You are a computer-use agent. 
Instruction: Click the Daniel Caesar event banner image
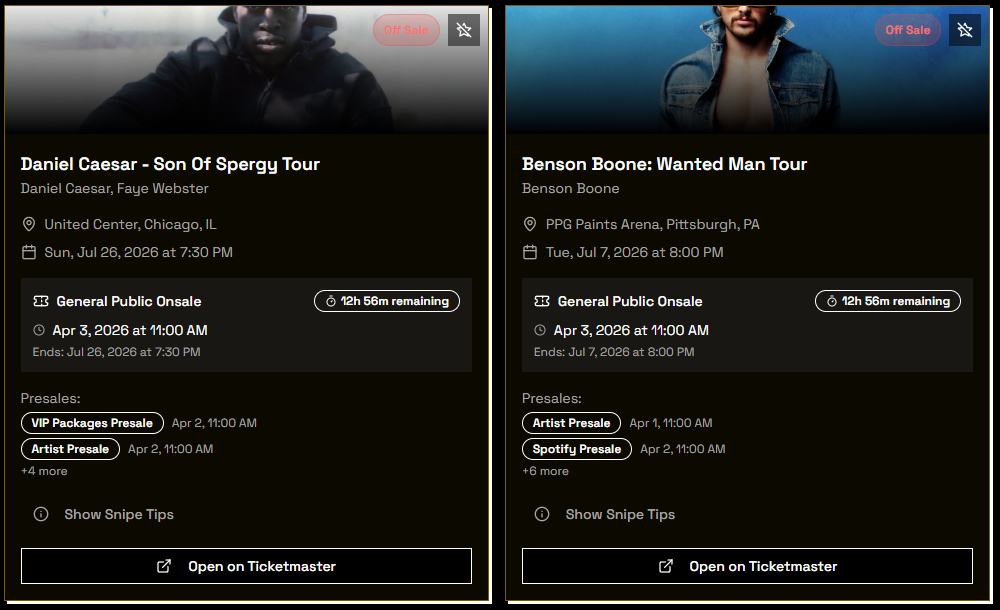[x=247, y=70]
